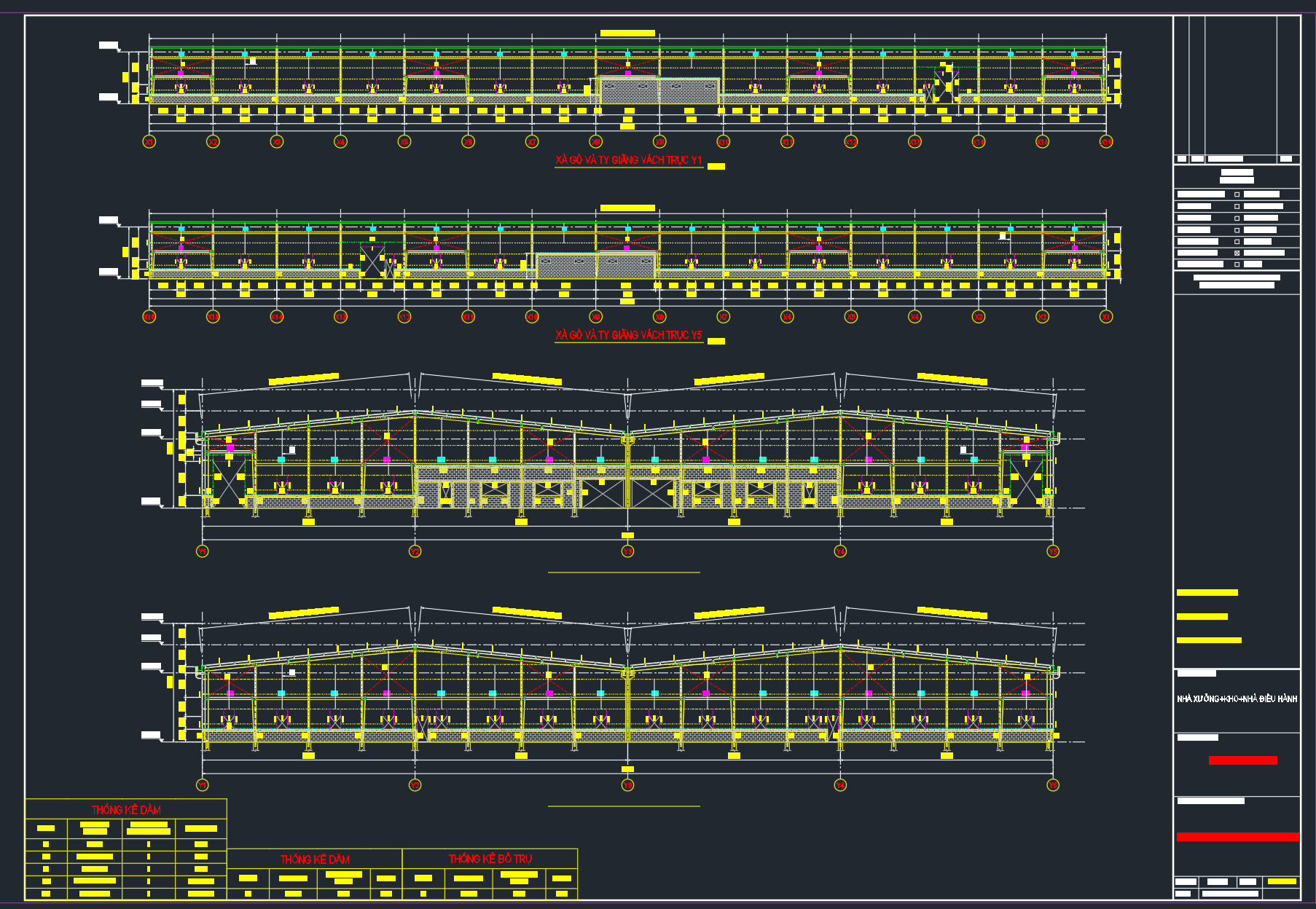Tick the bottommost checkbox in title block list
The image size is (1316, 909).
[x=1237, y=264]
